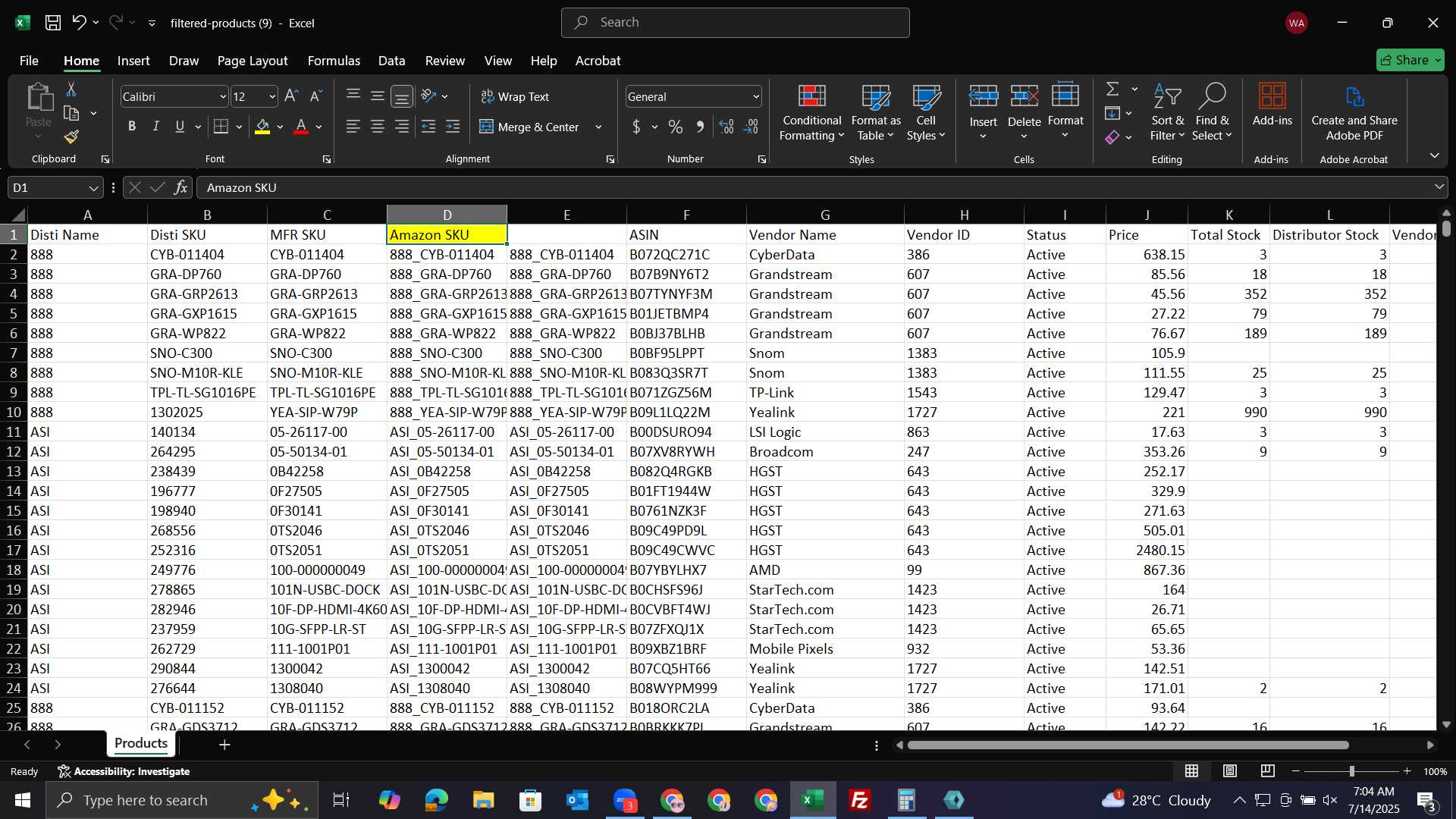Image resolution: width=1456 pixels, height=819 pixels.
Task: Activate the Format Painter brush
Action: (x=71, y=137)
